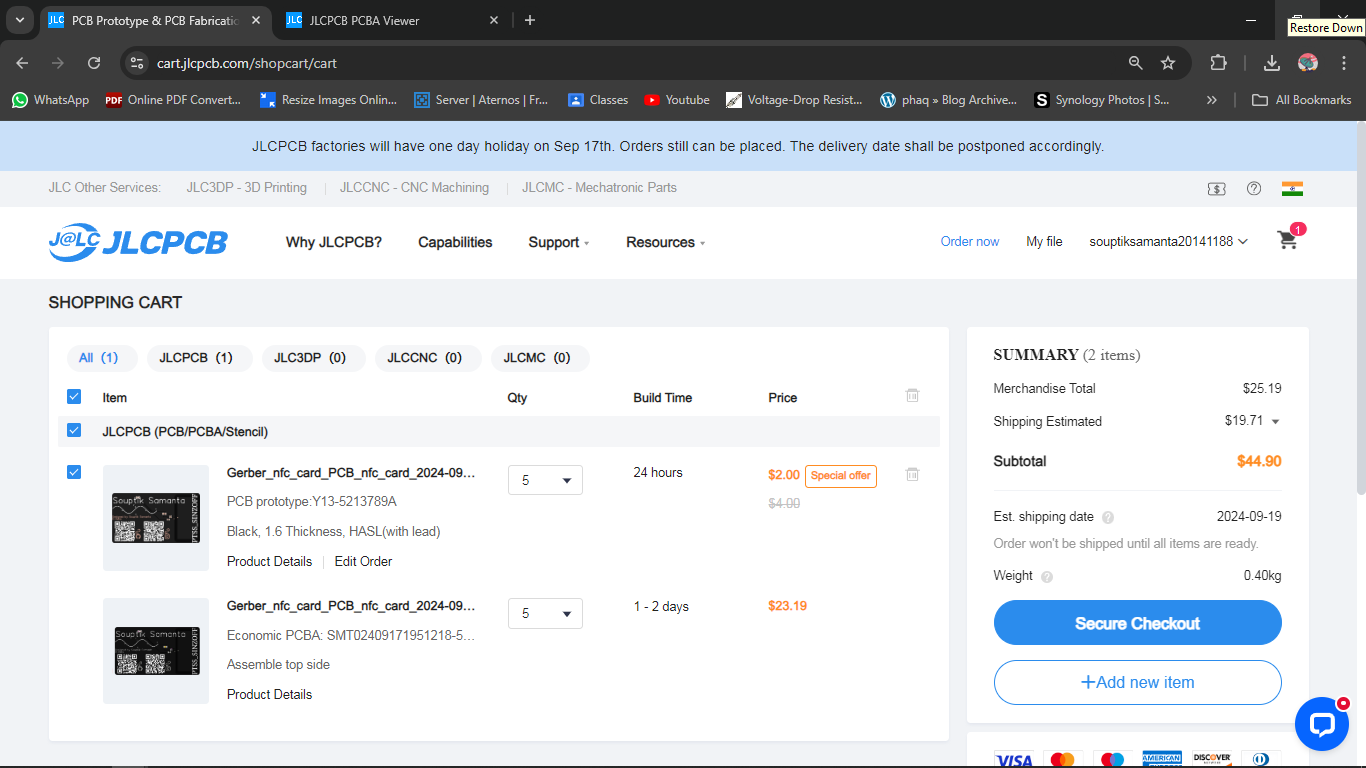Open the My file link
Screen dimensions: 1366x768
tap(1044, 241)
